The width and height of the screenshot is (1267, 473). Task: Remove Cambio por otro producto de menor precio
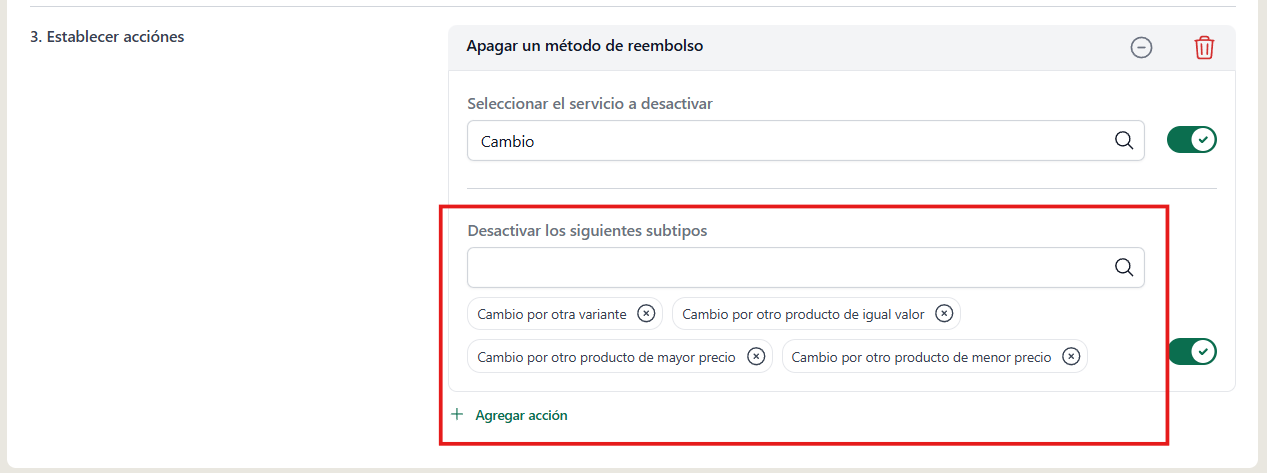tap(1071, 356)
